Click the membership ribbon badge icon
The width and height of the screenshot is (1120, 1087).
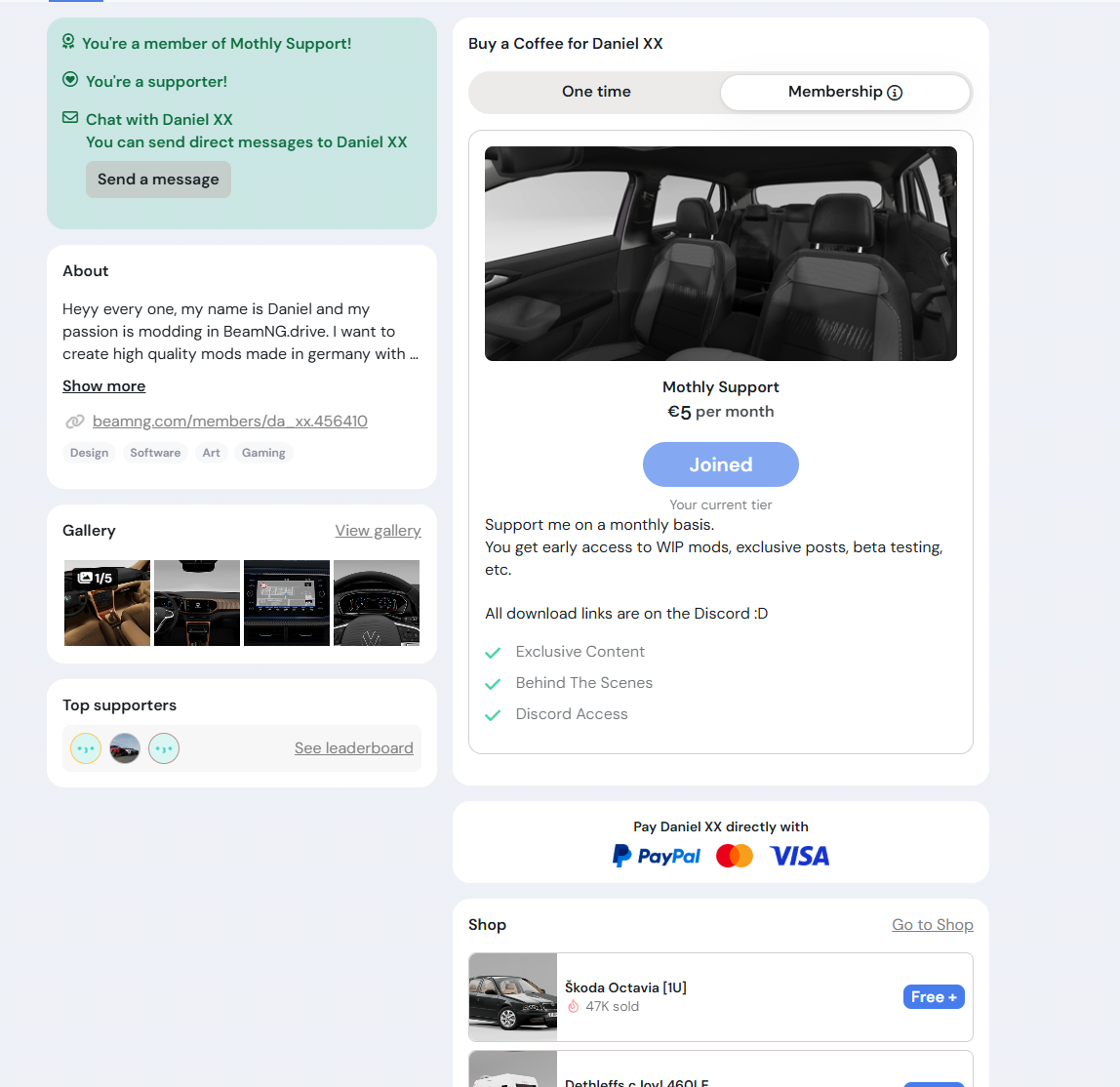(x=68, y=41)
